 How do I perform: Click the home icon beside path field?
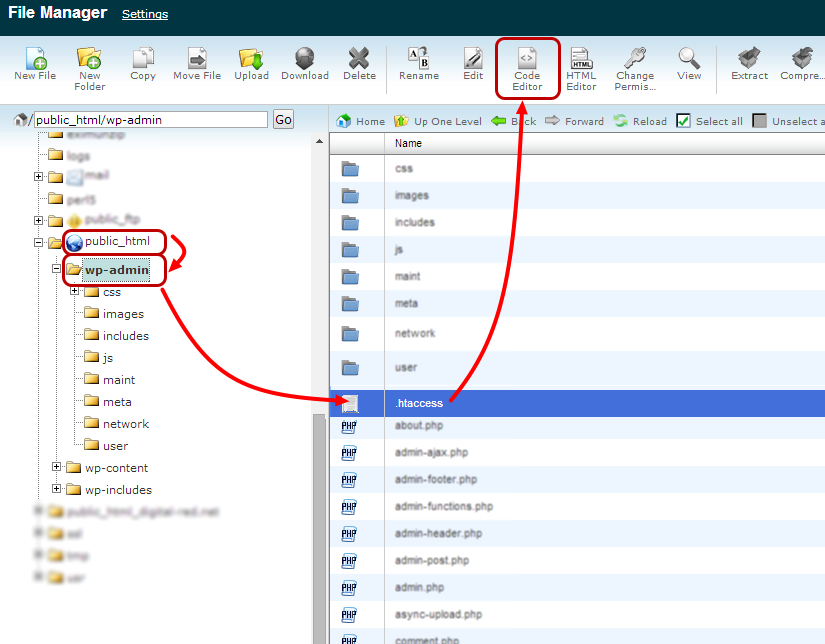click(x=20, y=120)
